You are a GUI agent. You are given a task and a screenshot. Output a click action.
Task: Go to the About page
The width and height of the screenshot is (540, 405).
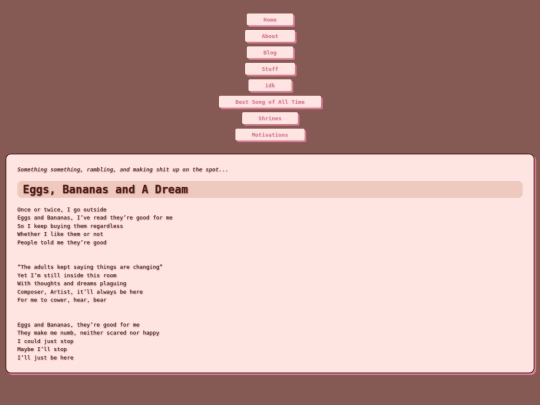tap(270, 36)
